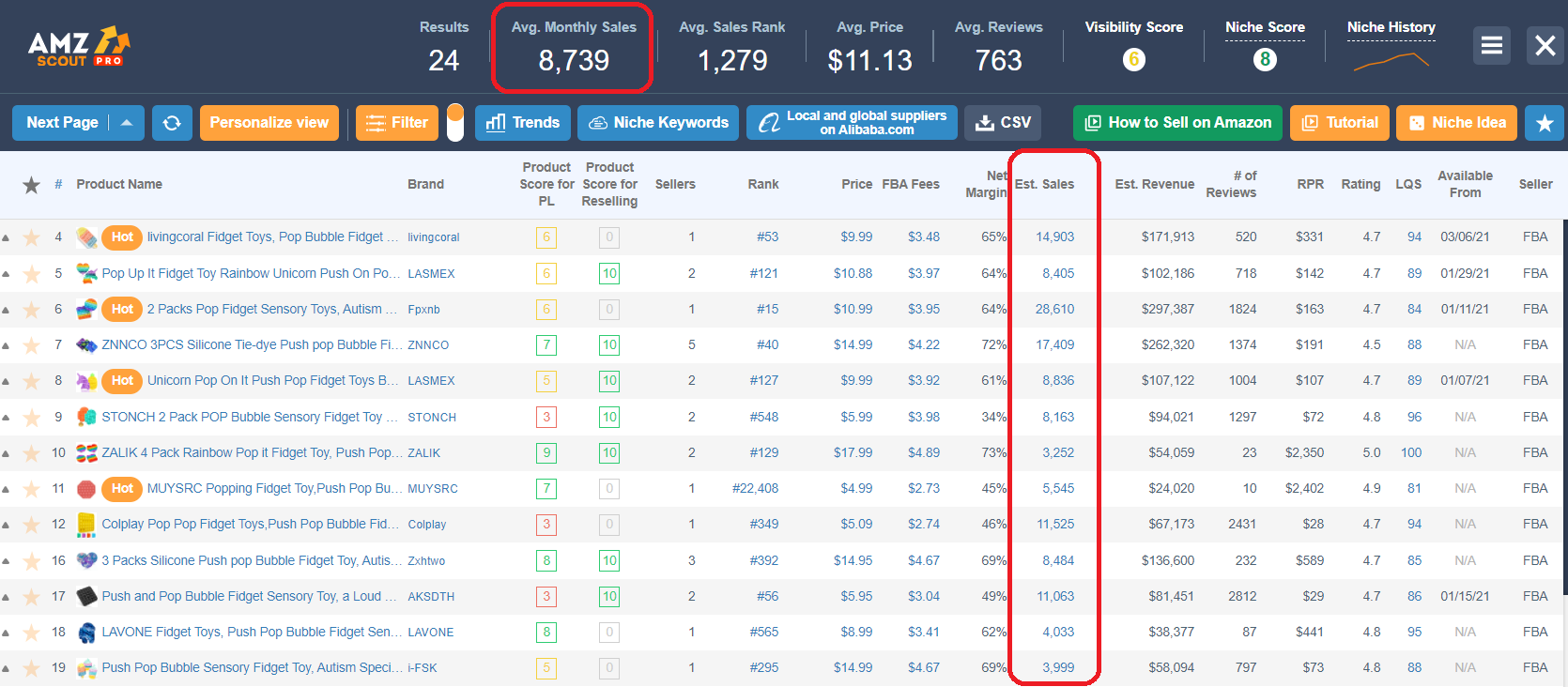Favorite star for MUYSRC Popping row
The image size is (1568, 687).
[x=31, y=489]
